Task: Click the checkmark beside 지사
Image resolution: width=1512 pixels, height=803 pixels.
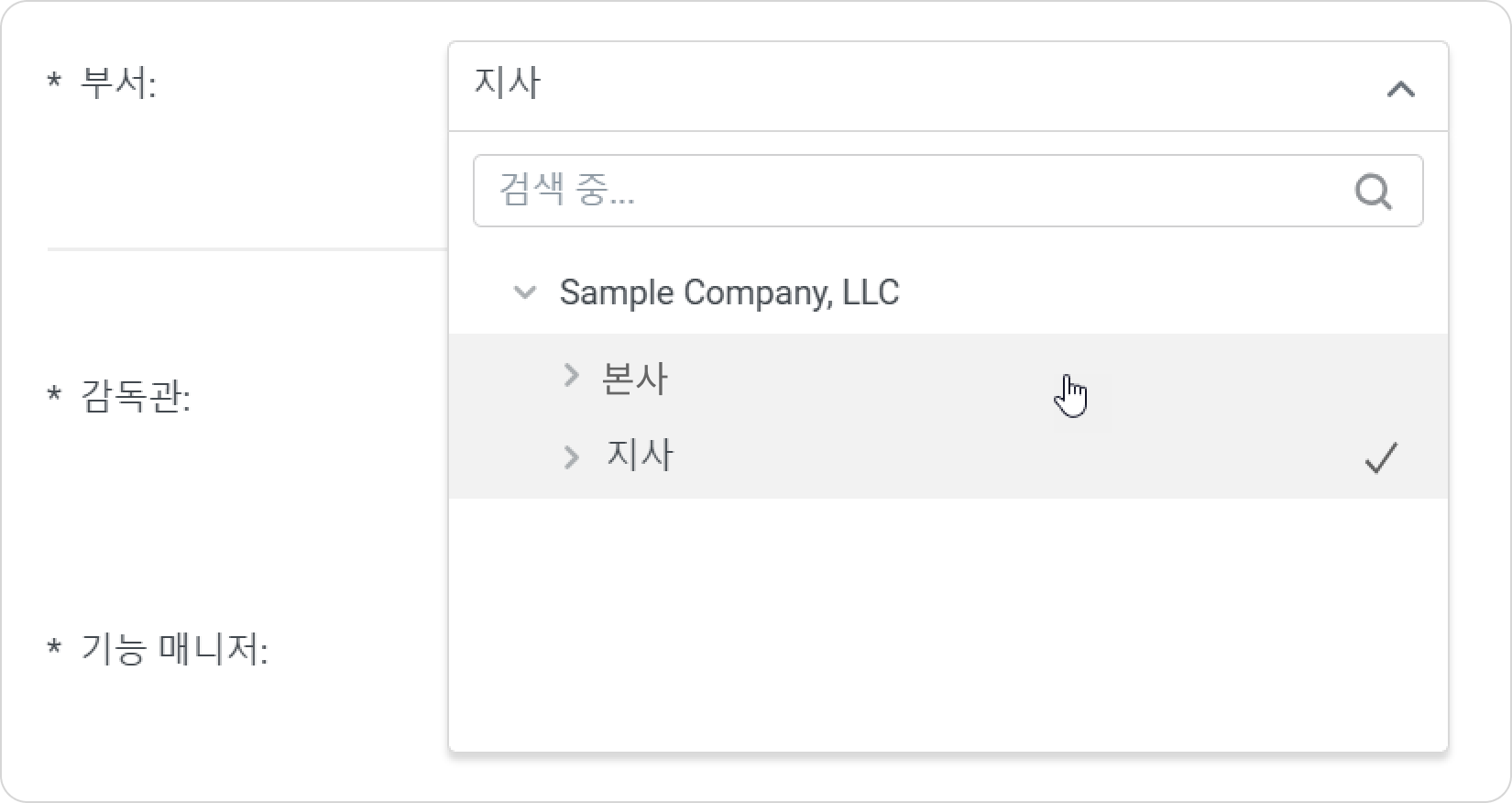Action: point(1381,457)
